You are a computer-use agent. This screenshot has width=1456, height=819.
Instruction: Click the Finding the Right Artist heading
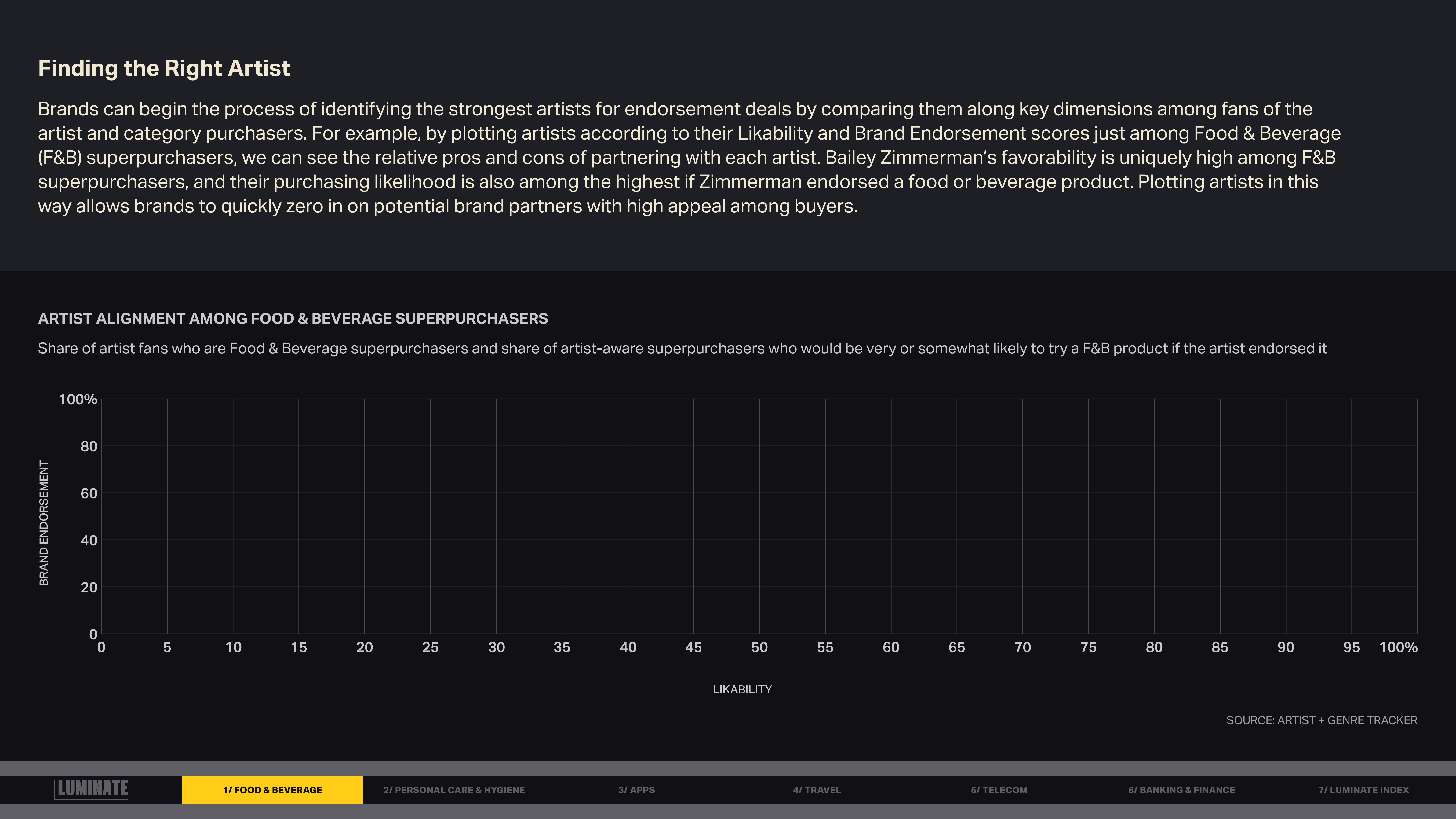click(164, 68)
